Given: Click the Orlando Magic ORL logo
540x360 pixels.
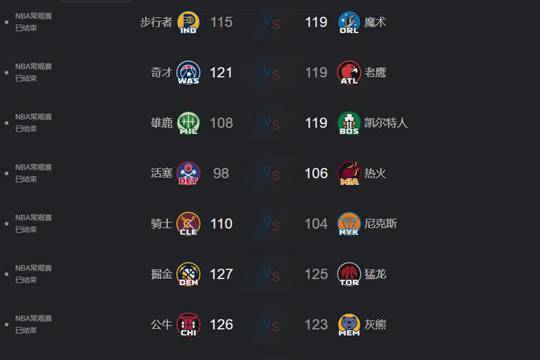Looking at the screenshot, I should (349, 22).
